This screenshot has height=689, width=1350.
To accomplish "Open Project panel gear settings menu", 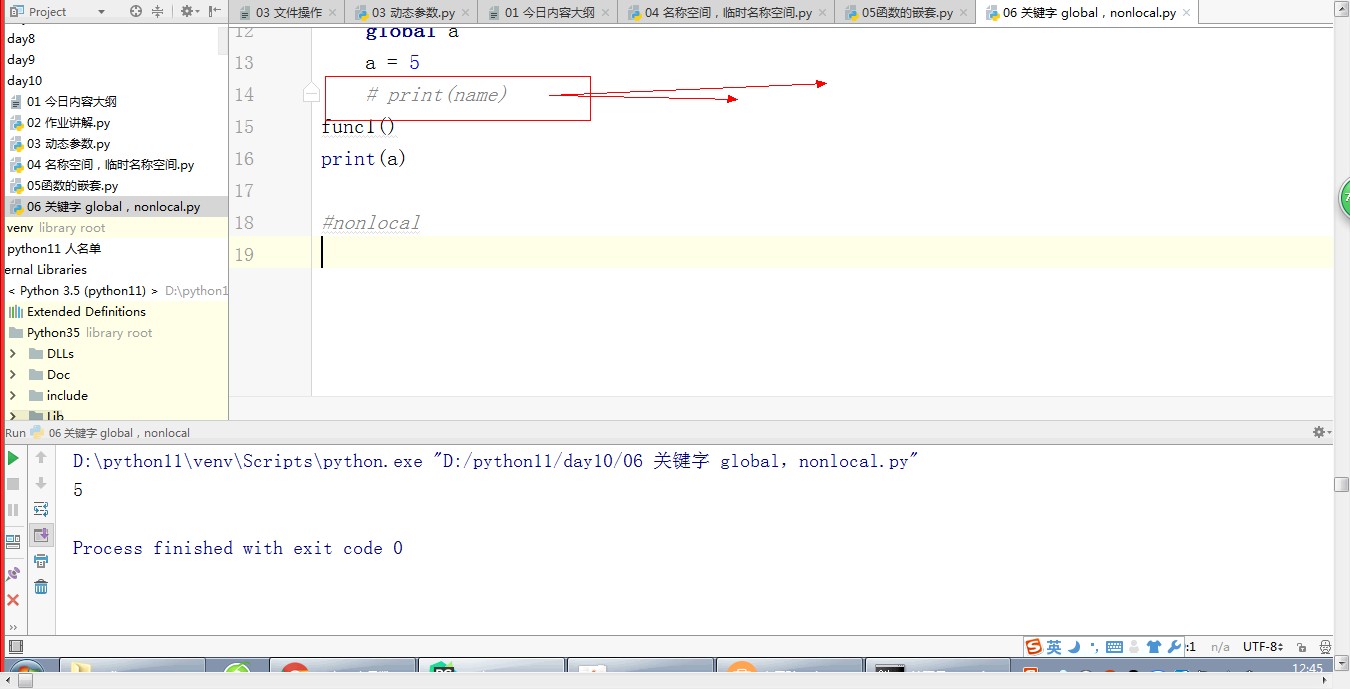I will tap(188, 12).
